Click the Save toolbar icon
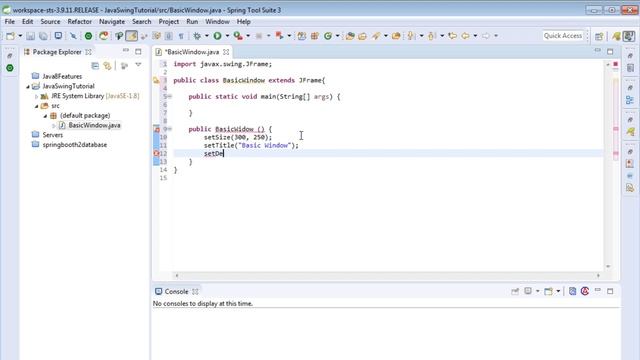Screen dimensions: 640x360 (x=30, y=36)
